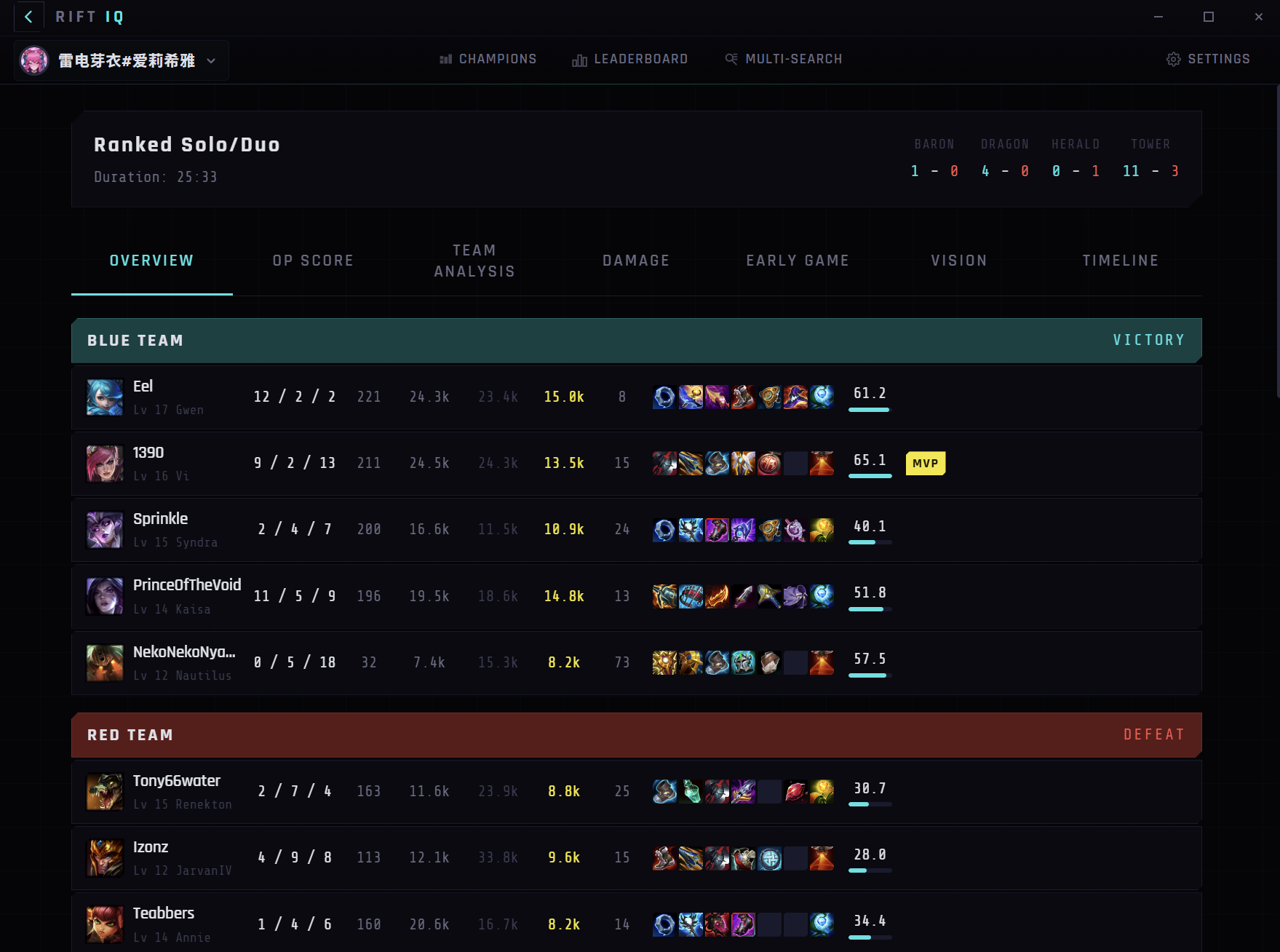
Task: Open the Vision tab
Action: coord(958,261)
